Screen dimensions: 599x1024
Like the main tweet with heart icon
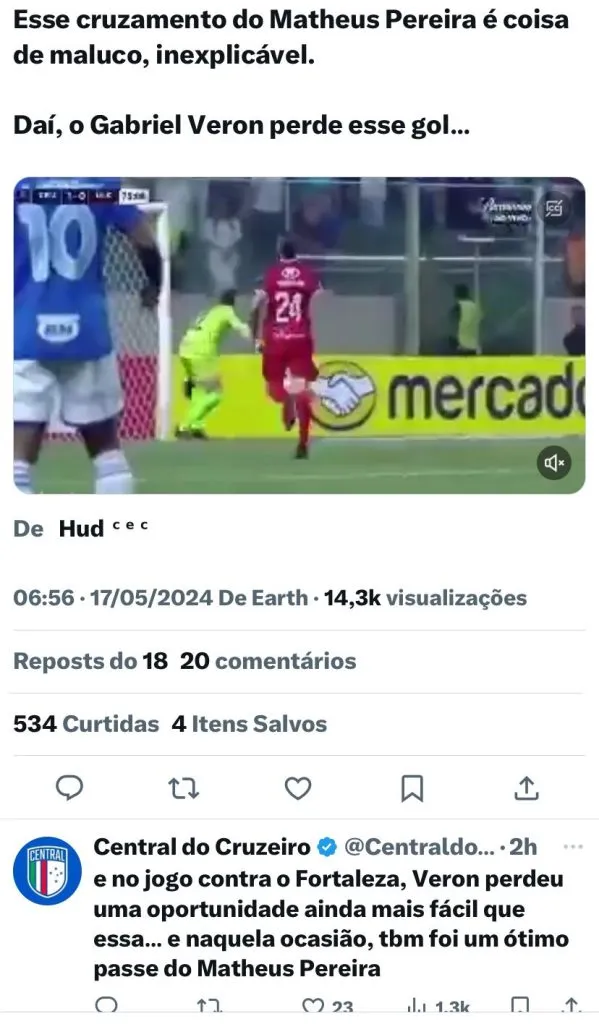click(298, 788)
